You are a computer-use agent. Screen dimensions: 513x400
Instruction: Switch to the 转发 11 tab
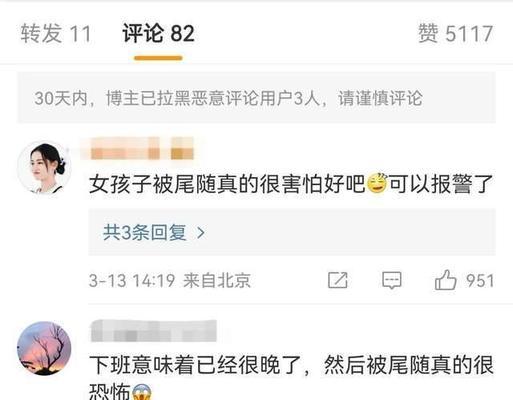(56, 34)
